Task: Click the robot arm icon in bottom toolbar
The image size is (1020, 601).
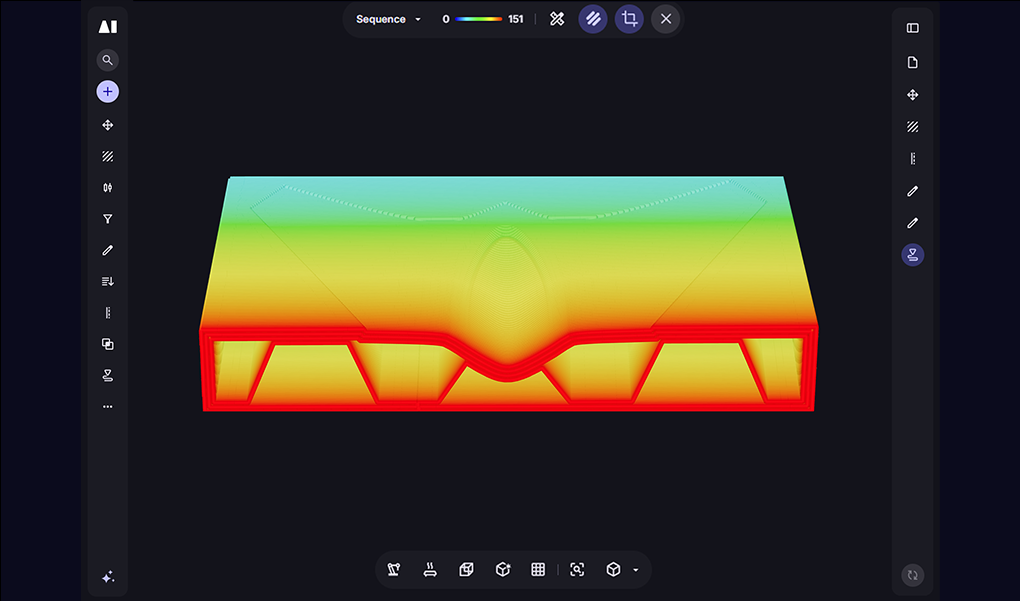Action: click(394, 570)
